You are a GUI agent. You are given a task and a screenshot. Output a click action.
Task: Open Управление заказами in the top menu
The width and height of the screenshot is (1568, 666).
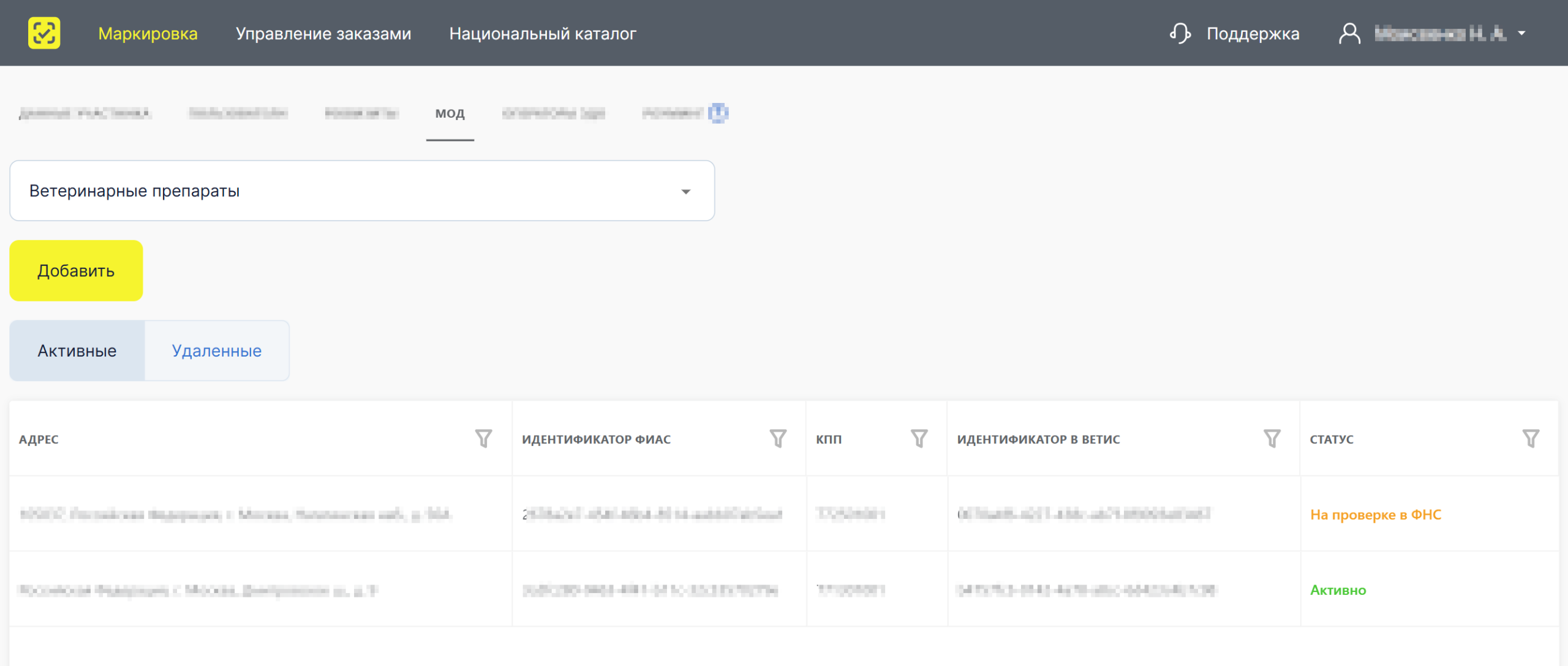323,34
